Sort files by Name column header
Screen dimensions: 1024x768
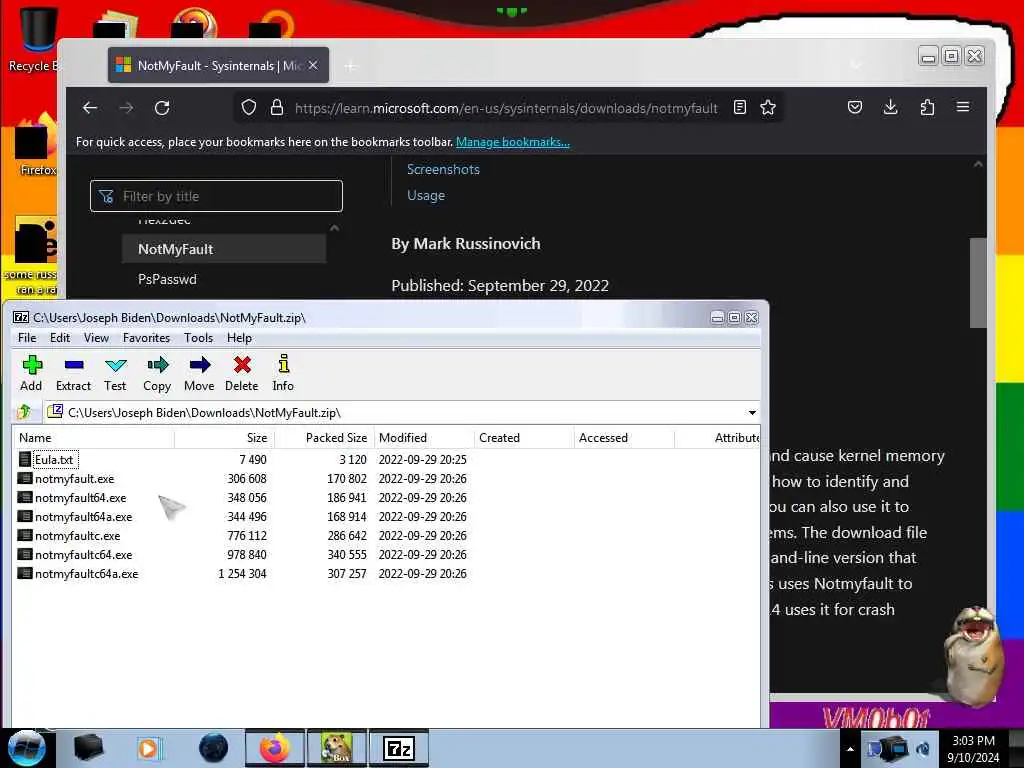coord(95,438)
